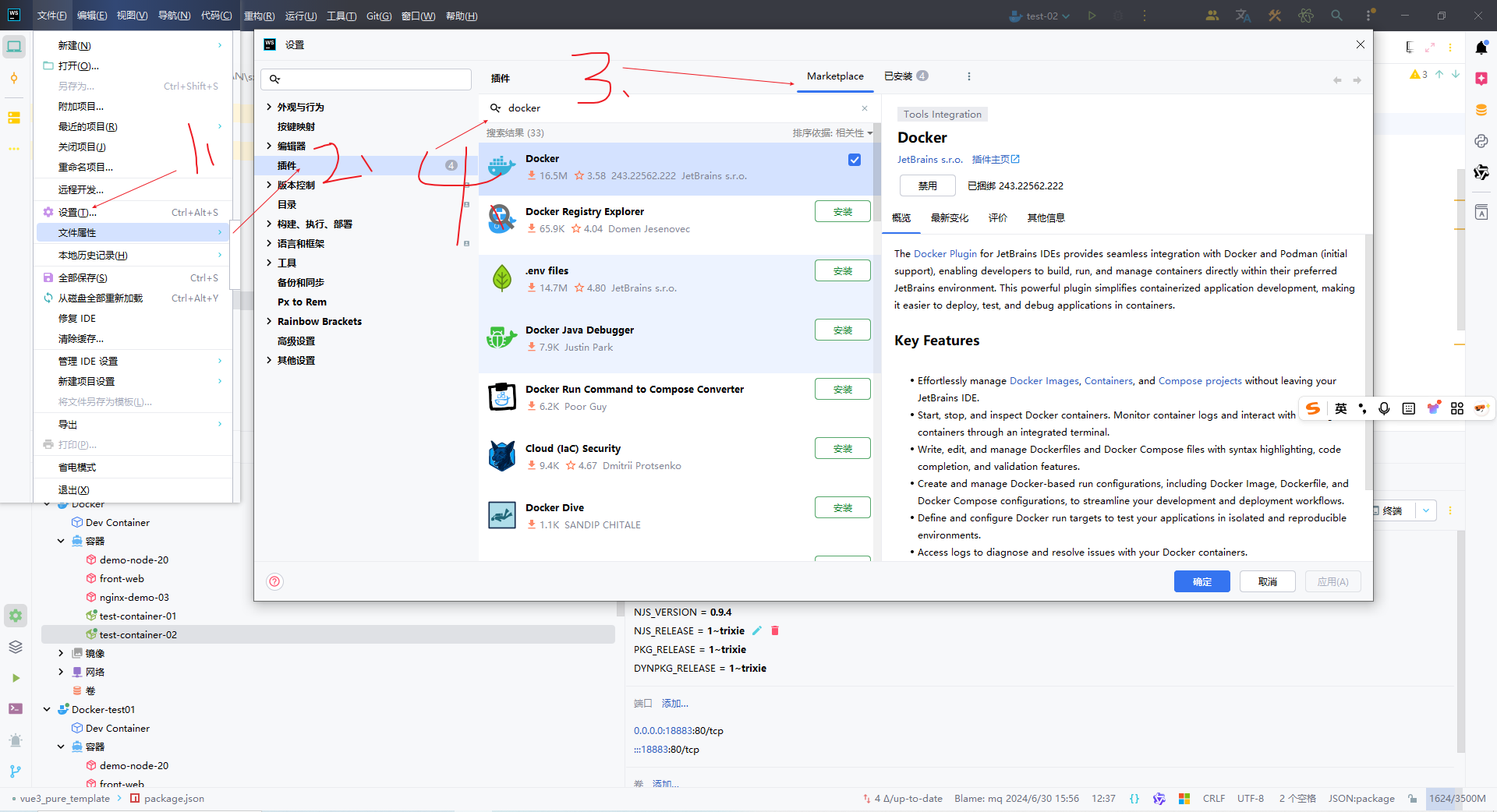Select 设置(T)... in the File menu

click(133, 212)
